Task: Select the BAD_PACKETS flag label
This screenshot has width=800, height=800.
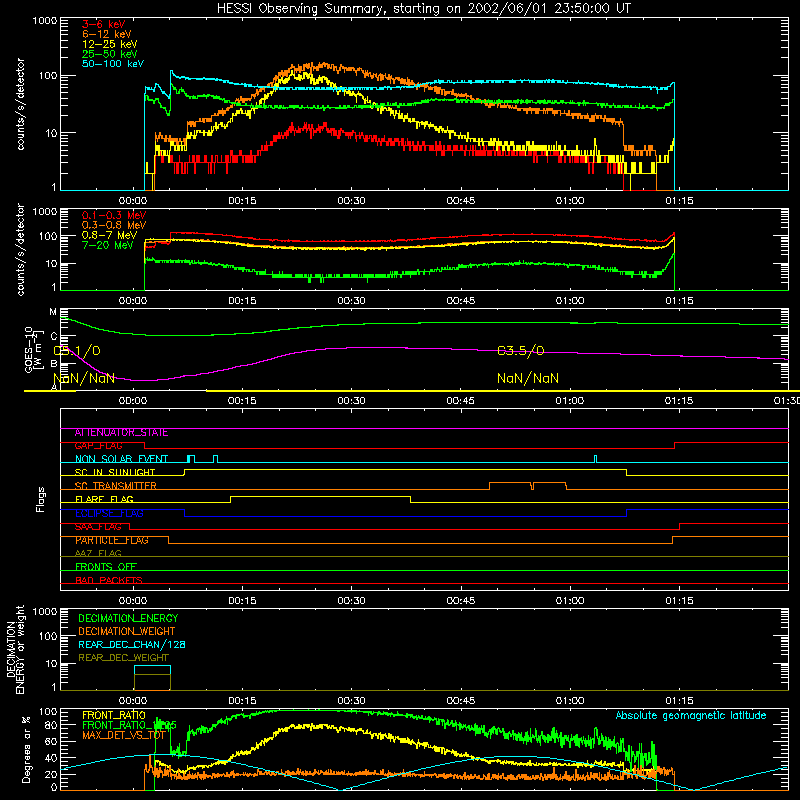Action: click(109, 580)
